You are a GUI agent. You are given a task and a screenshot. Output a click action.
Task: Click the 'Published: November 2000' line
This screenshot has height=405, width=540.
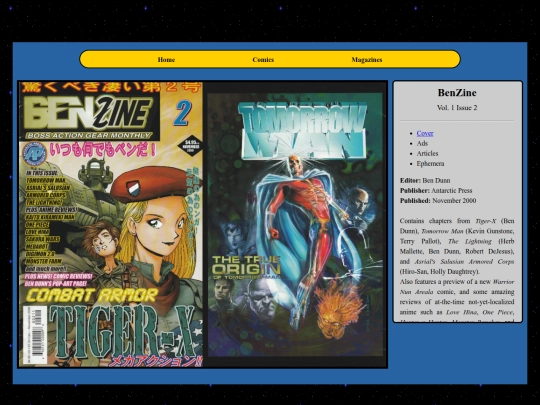pyautogui.click(x=438, y=200)
